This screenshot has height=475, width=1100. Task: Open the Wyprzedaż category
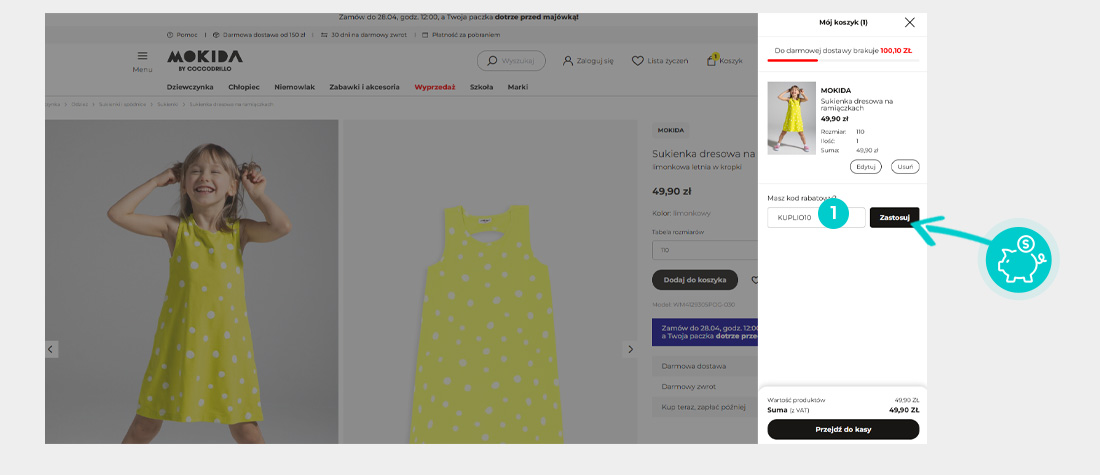tap(435, 87)
